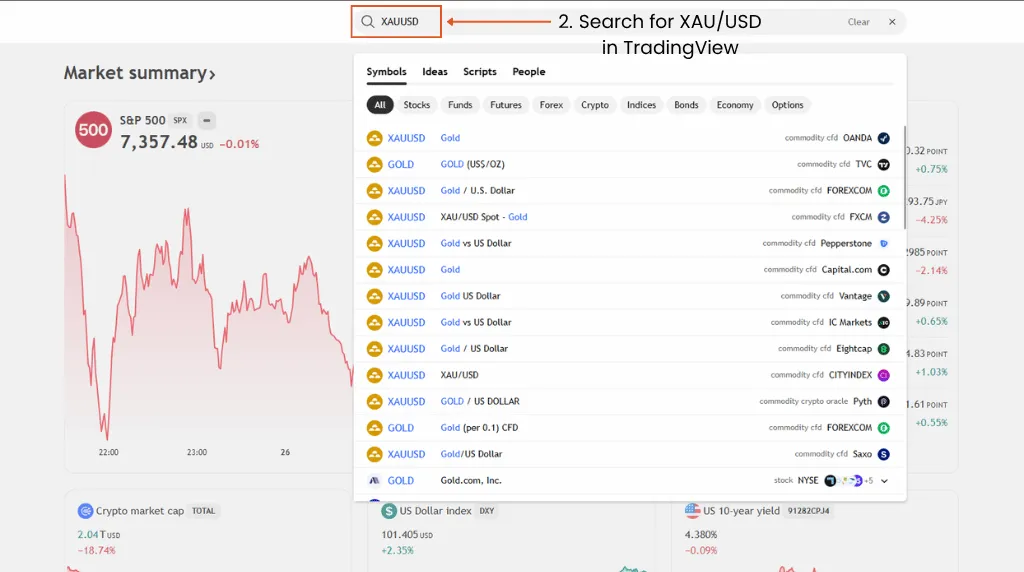The height and width of the screenshot is (572, 1024).
Task: Click the Gold.com, Inc. company logo icon
Action: click(374, 481)
